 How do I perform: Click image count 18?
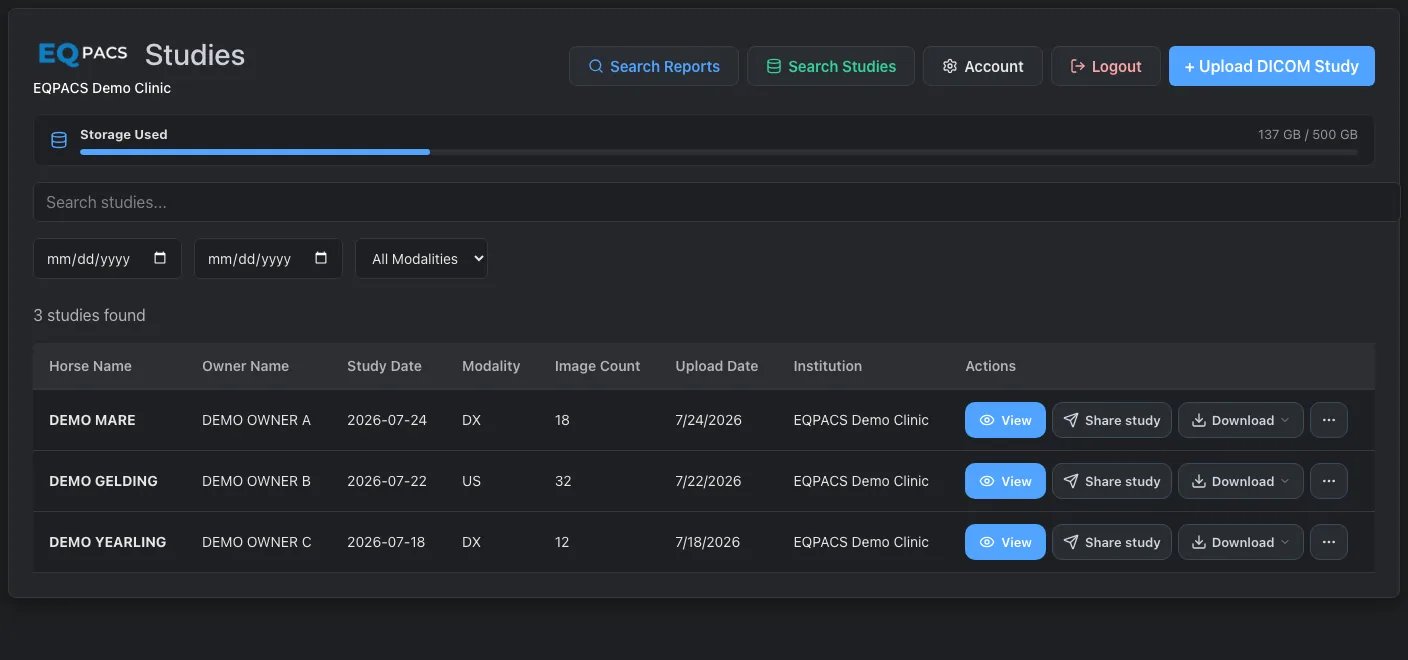click(x=562, y=420)
